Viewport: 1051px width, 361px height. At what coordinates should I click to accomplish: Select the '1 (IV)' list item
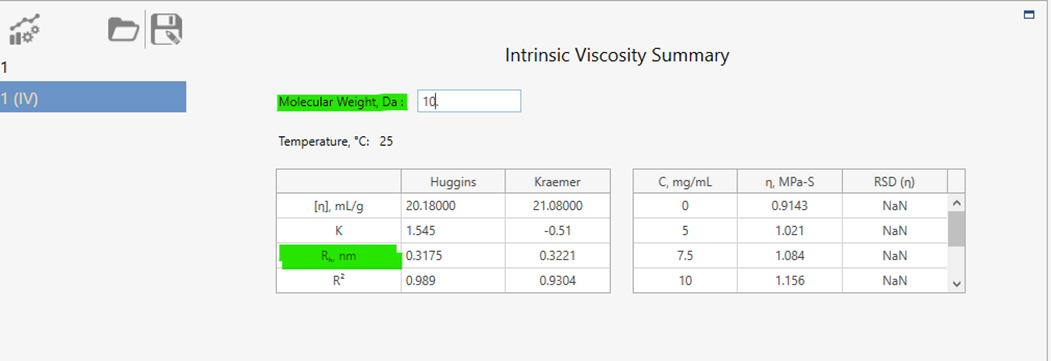[x=93, y=98]
